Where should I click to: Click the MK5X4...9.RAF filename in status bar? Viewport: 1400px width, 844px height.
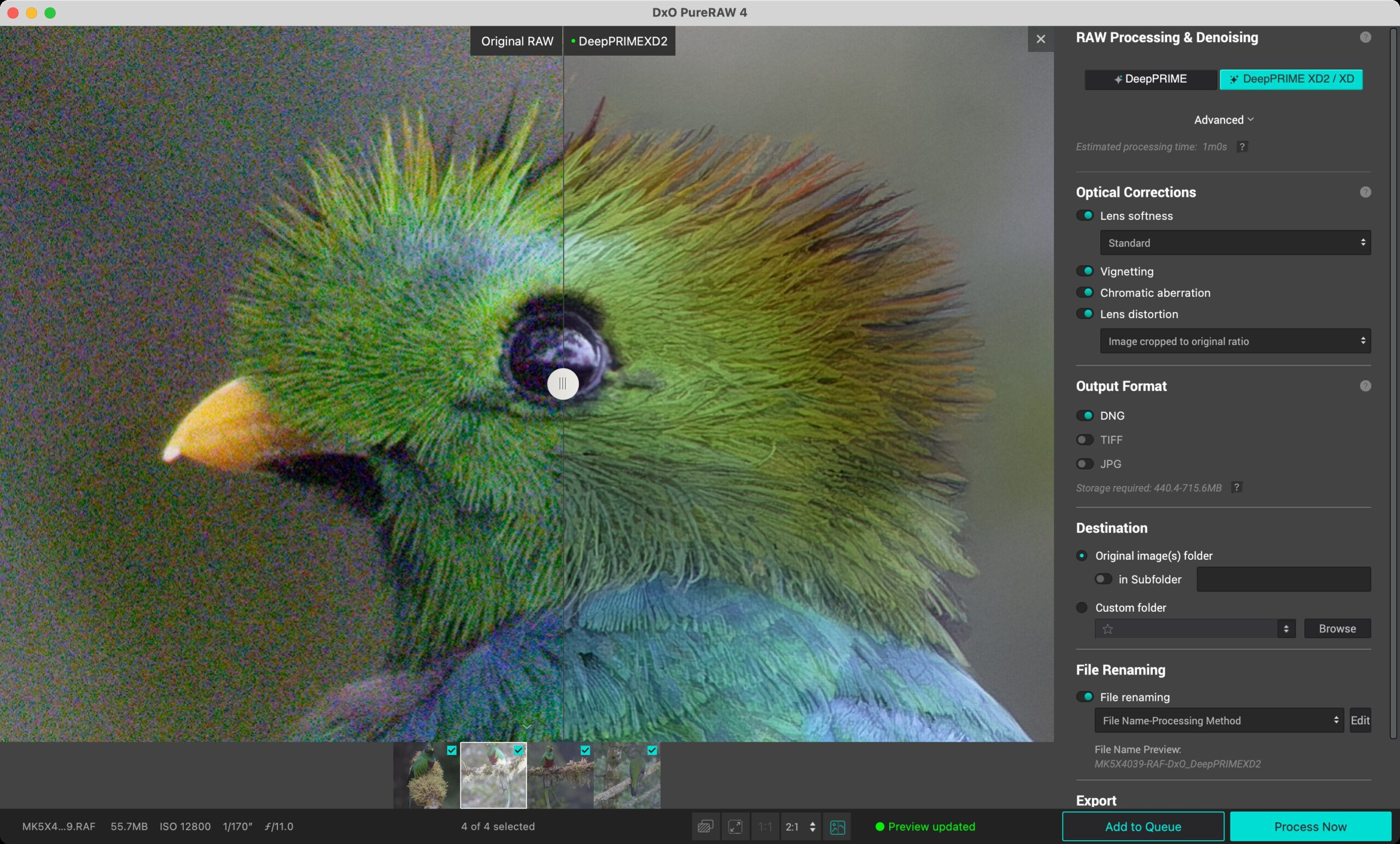[59, 827]
